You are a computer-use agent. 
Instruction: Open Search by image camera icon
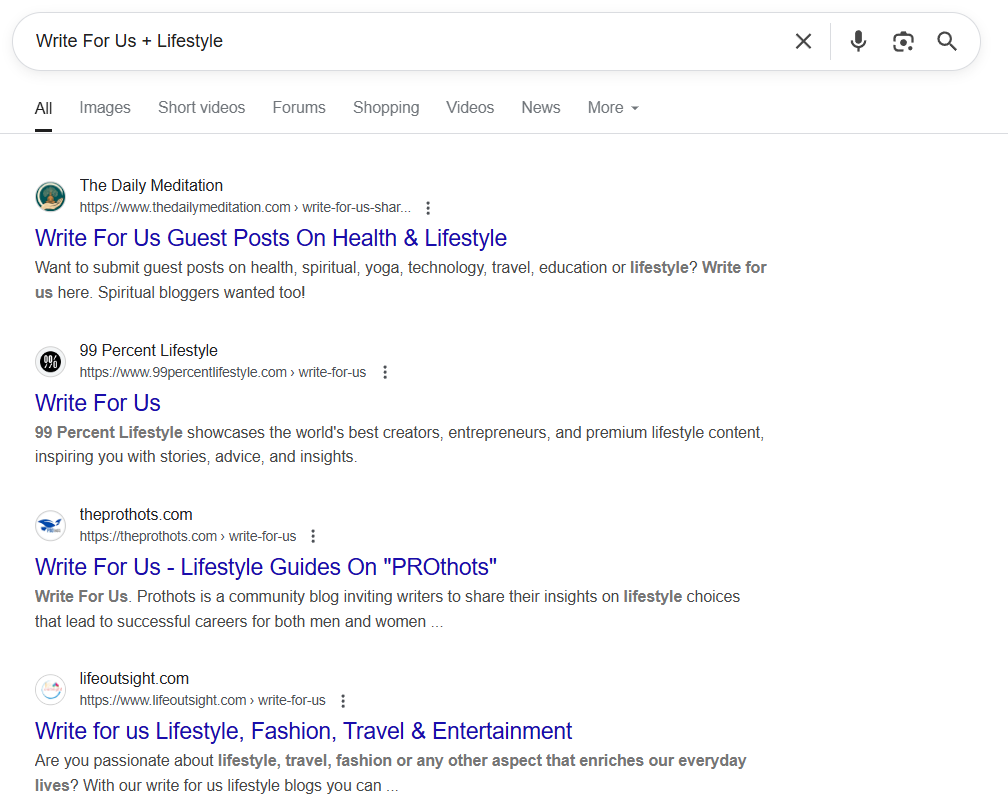pos(903,41)
